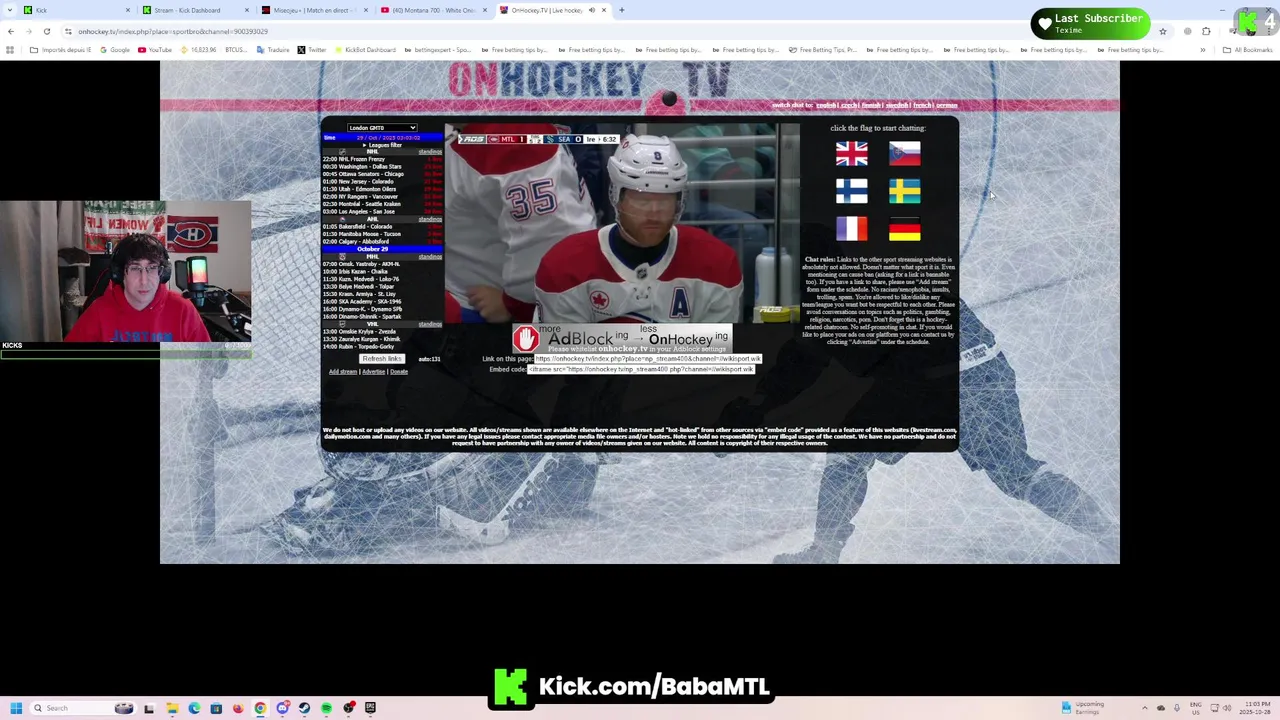The height and width of the screenshot is (720, 1280).
Task: Open the Importés depuis IE bookmark folder
Action: [61, 50]
